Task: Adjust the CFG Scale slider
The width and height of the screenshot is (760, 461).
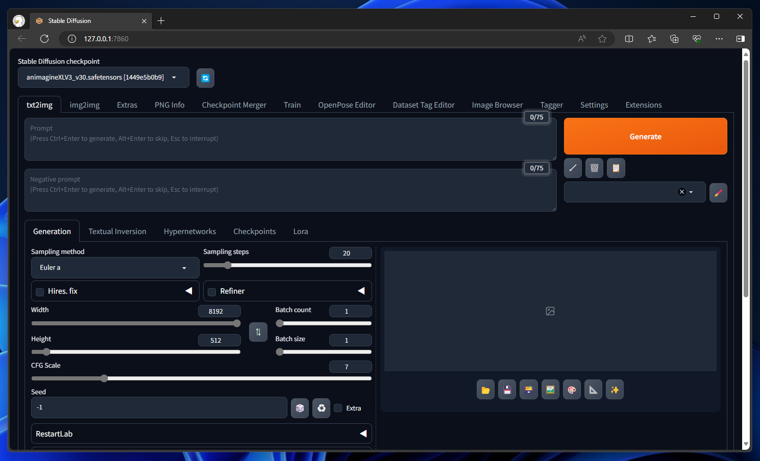Action: point(201,379)
